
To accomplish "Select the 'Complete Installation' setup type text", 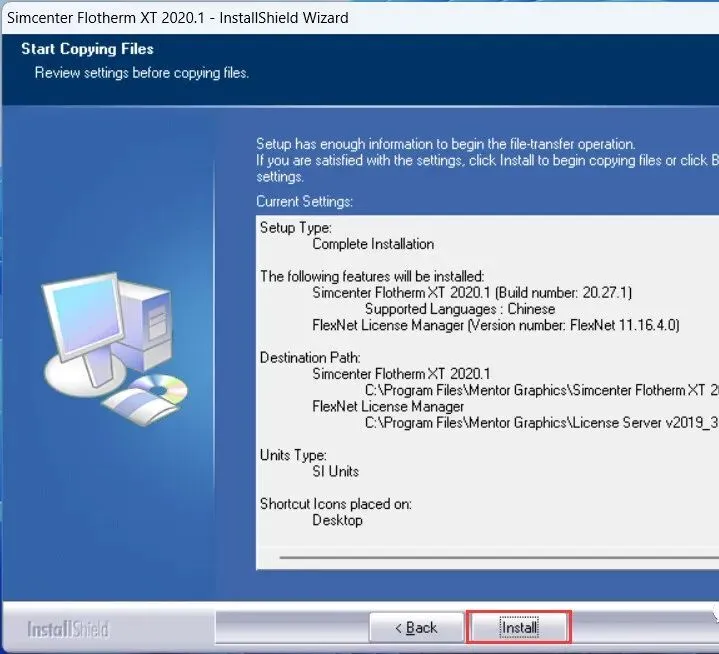I will click(373, 244).
